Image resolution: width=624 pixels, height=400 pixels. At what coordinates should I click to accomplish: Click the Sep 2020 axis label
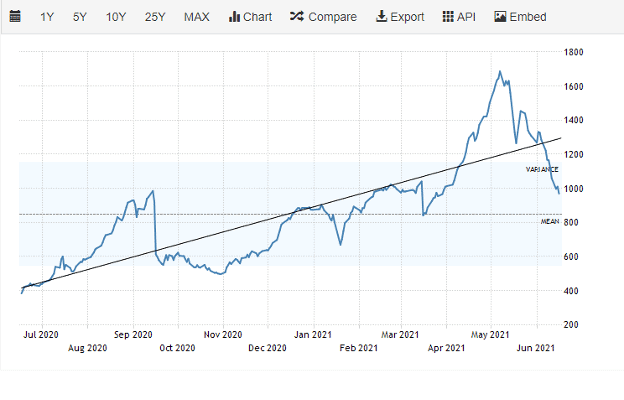[133, 335]
